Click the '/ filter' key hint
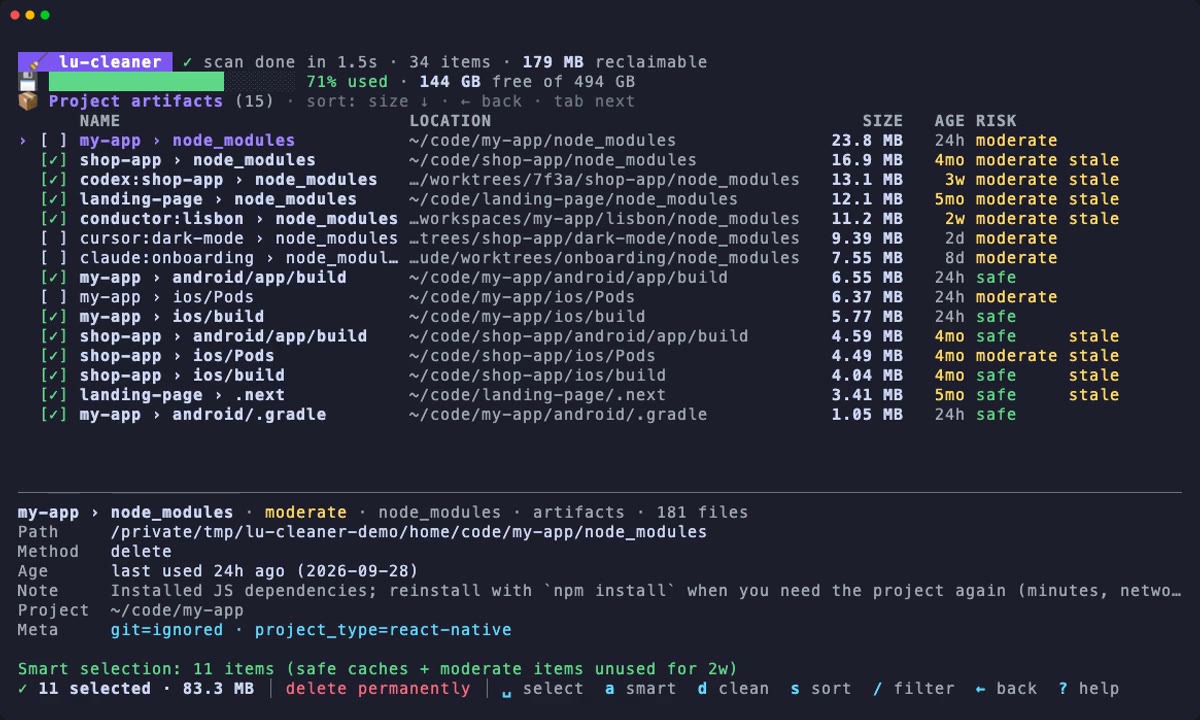The height and width of the screenshot is (720, 1200). pyautogui.click(x=913, y=689)
